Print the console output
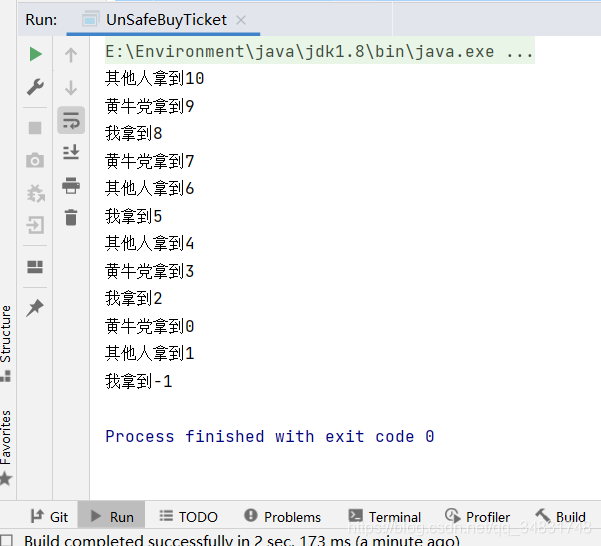This screenshot has width=601, height=546. pos(71,185)
